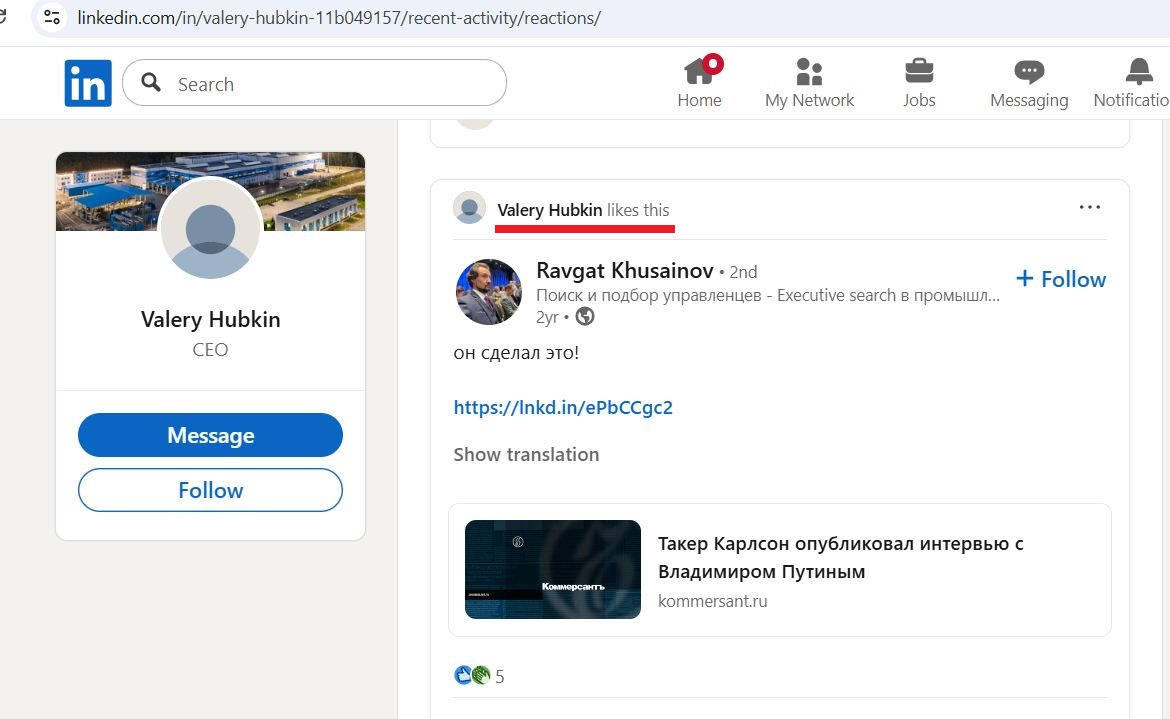Click into the LinkedIn Search field

coord(330,84)
